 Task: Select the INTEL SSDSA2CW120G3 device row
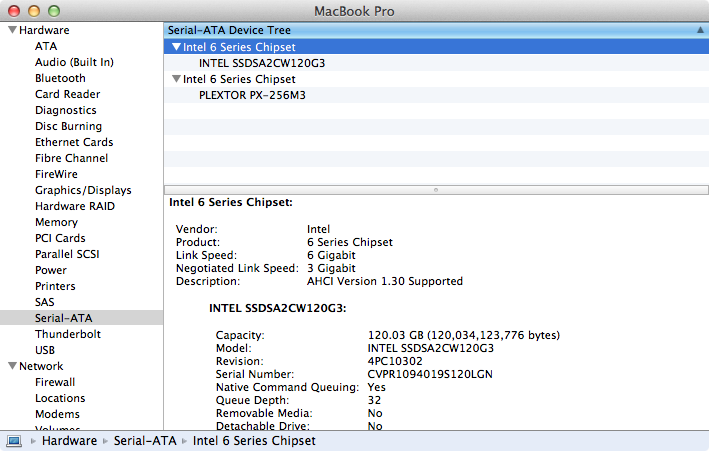point(436,63)
